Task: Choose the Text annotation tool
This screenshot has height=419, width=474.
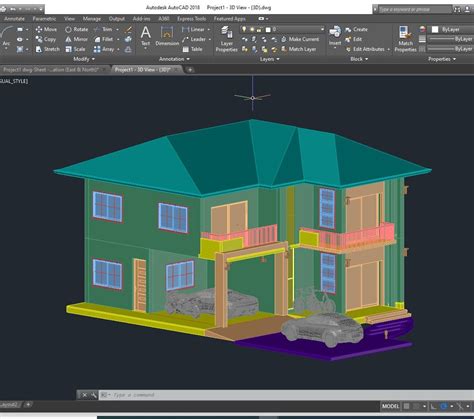Action: (145, 36)
